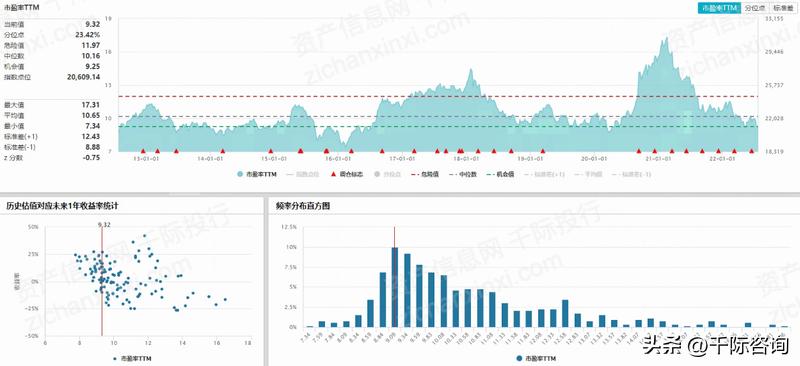Select the rightmost red rebalance marker on timeline
Viewport: 800px width, 366px height.
[751, 151]
